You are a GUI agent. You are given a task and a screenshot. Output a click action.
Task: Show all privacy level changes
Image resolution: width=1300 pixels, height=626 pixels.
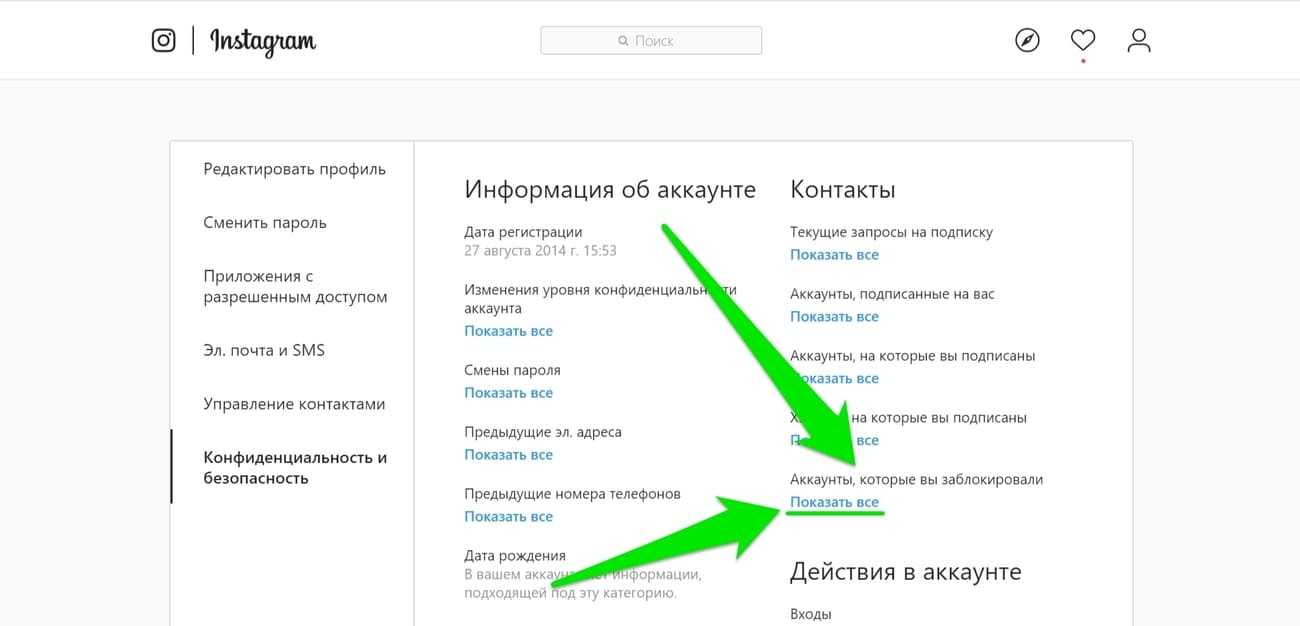coord(508,331)
